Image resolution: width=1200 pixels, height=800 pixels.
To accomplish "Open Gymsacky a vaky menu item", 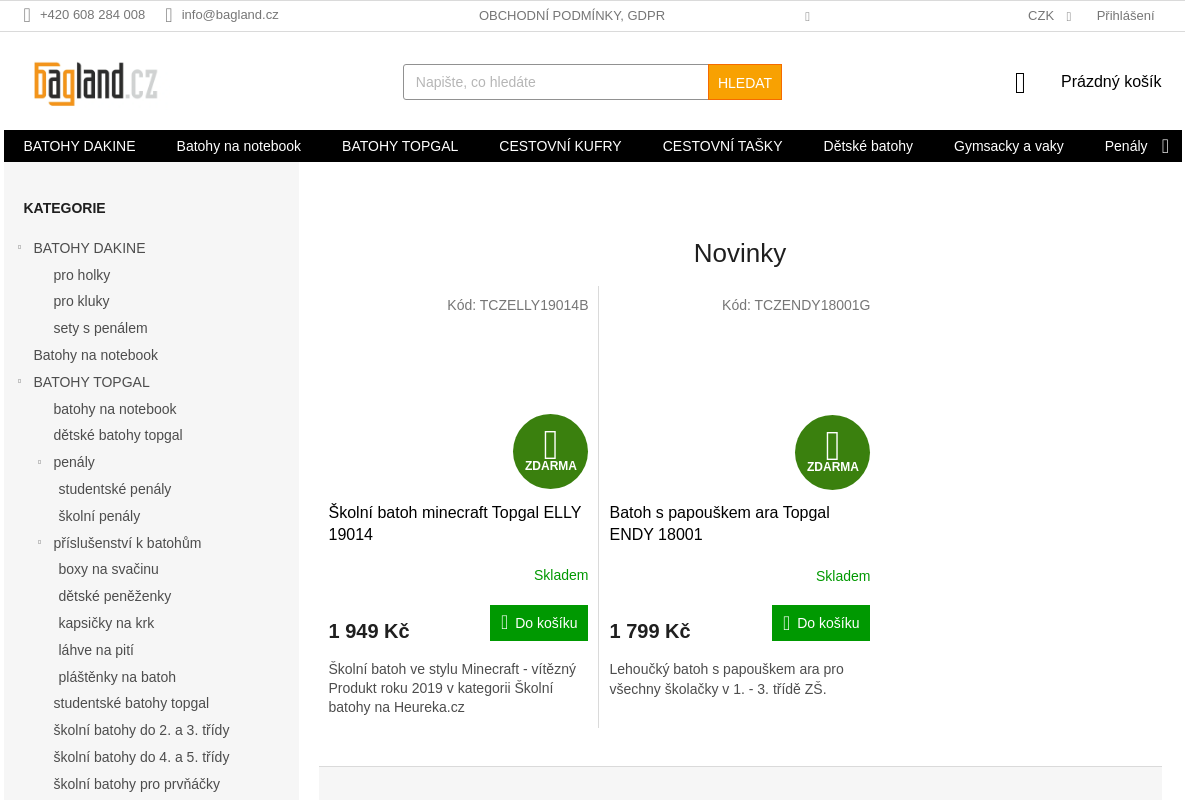I will (1009, 146).
